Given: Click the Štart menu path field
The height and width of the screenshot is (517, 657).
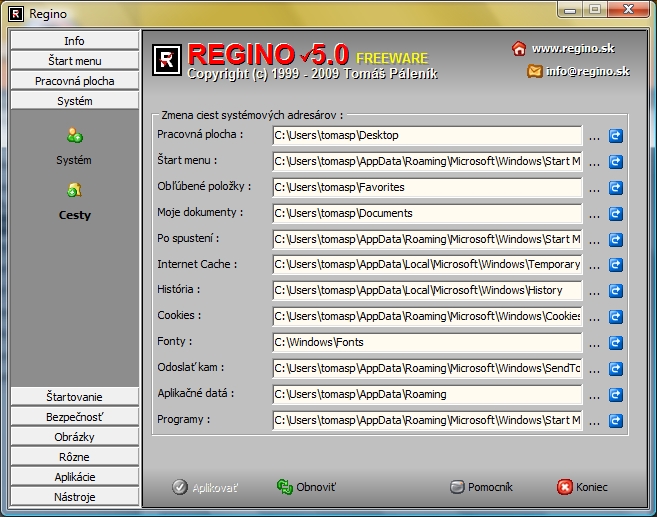Looking at the screenshot, I should coord(427,161).
